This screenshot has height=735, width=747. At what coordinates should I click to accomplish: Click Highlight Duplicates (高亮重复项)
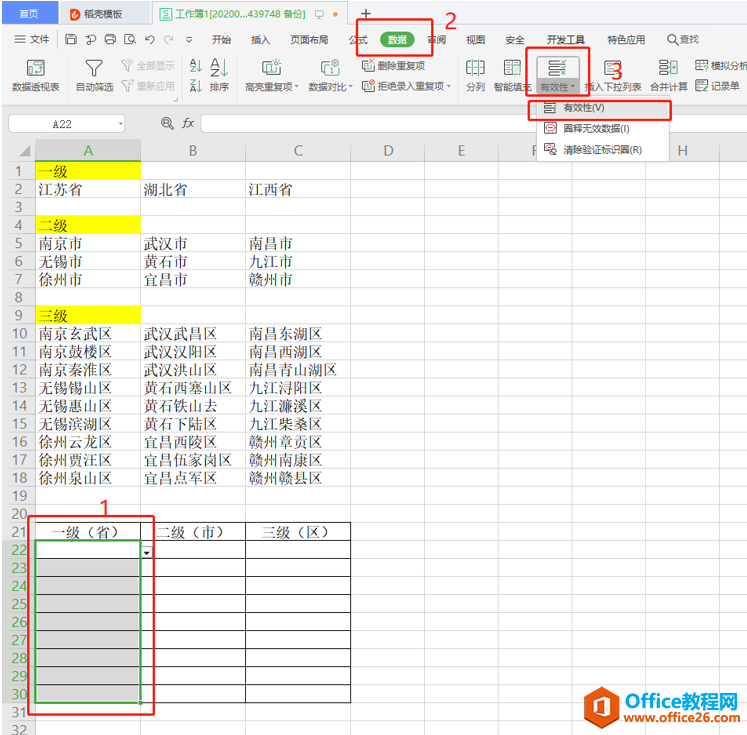[x=272, y=75]
